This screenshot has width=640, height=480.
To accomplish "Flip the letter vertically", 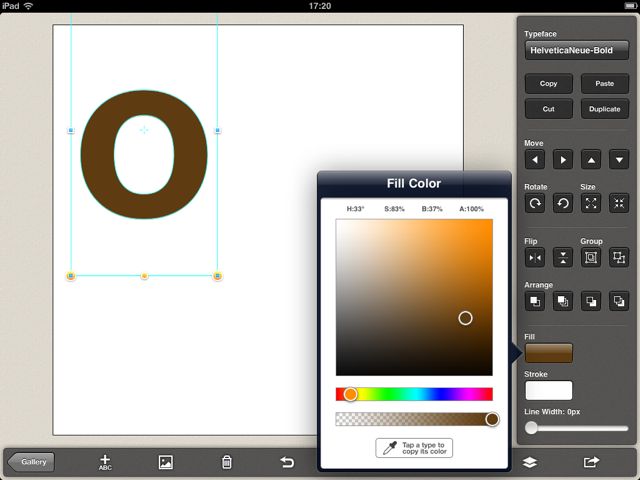I will 563,258.
